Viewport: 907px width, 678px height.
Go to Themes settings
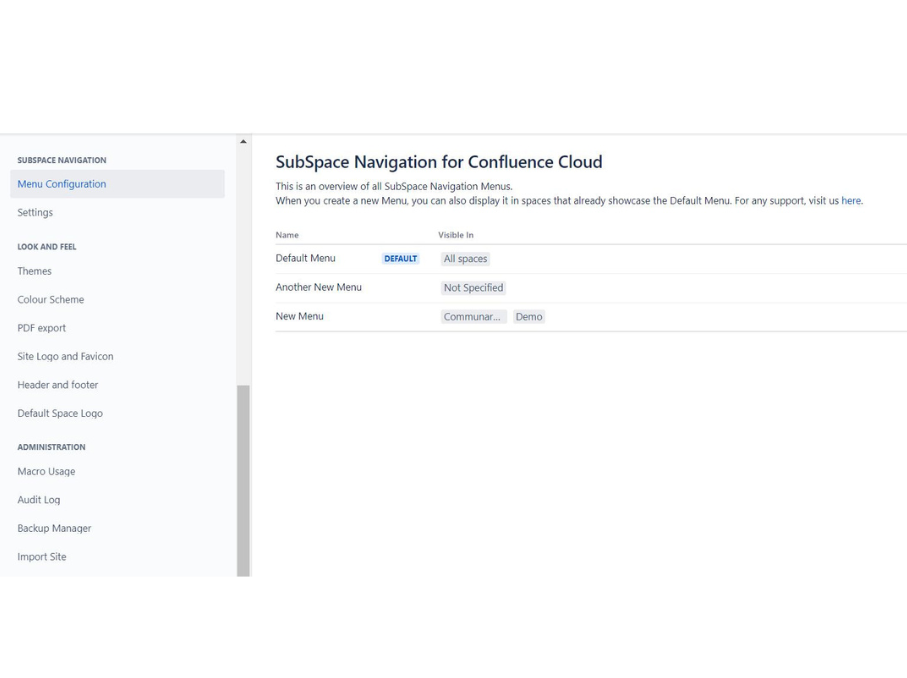click(x=34, y=271)
